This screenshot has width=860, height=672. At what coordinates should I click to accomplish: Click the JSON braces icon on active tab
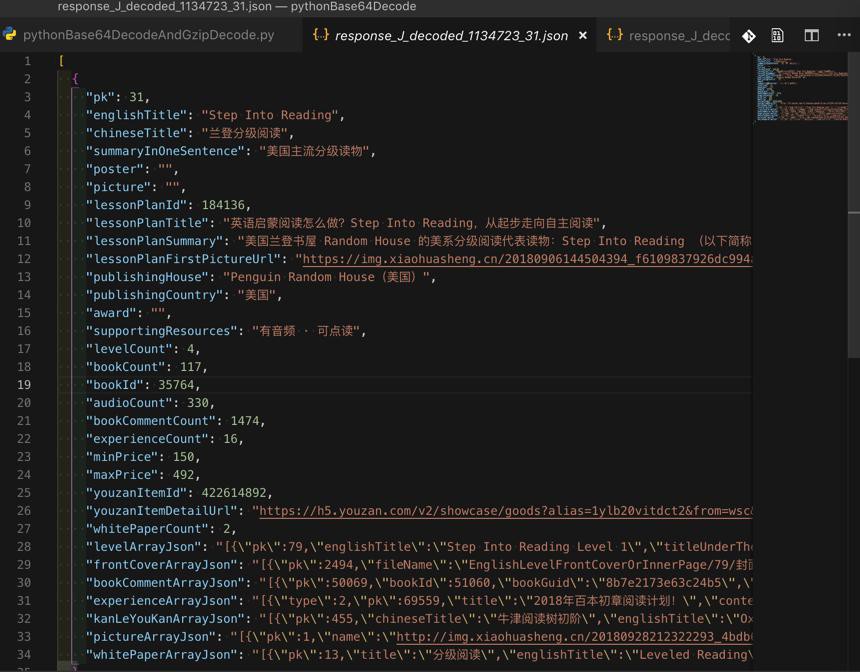click(x=321, y=35)
